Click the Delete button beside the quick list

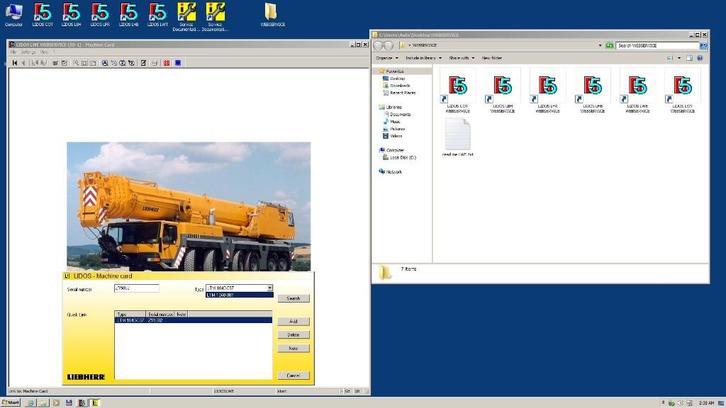(x=293, y=334)
